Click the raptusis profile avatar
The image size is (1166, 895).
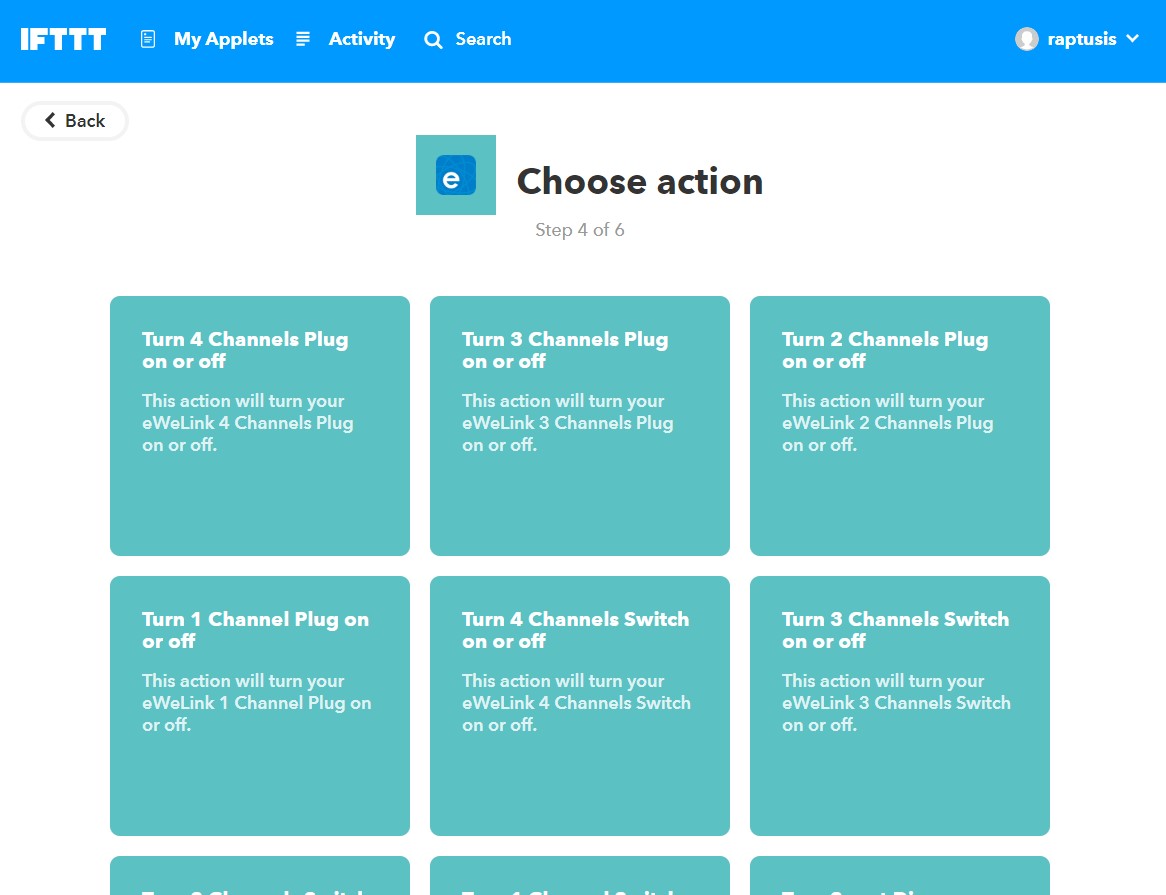(1026, 39)
